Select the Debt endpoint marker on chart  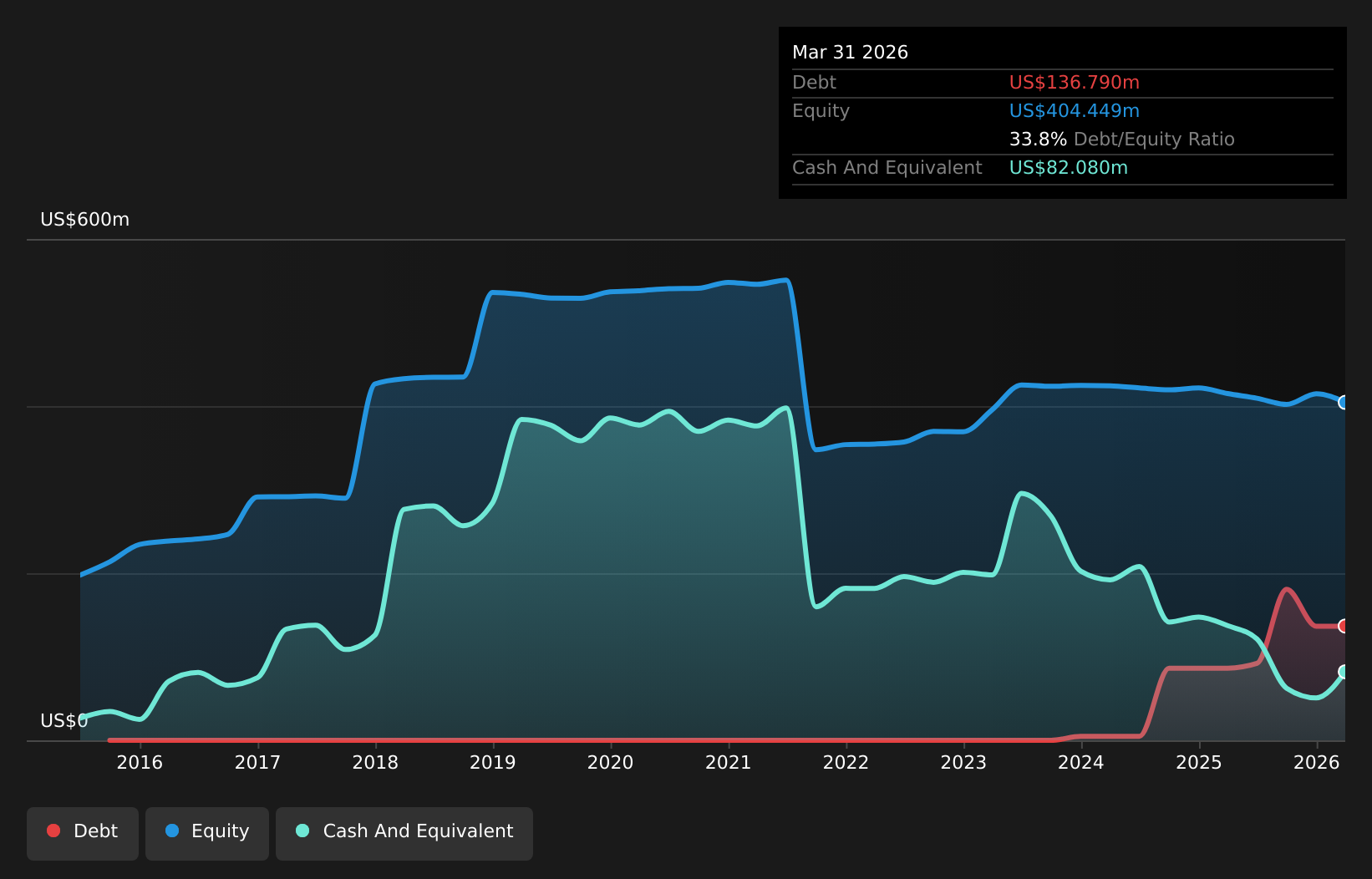1344,626
